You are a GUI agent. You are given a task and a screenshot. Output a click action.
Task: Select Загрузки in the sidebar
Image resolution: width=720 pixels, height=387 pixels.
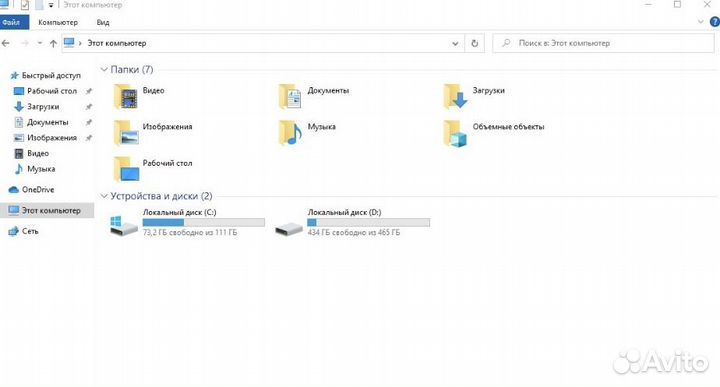43,107
